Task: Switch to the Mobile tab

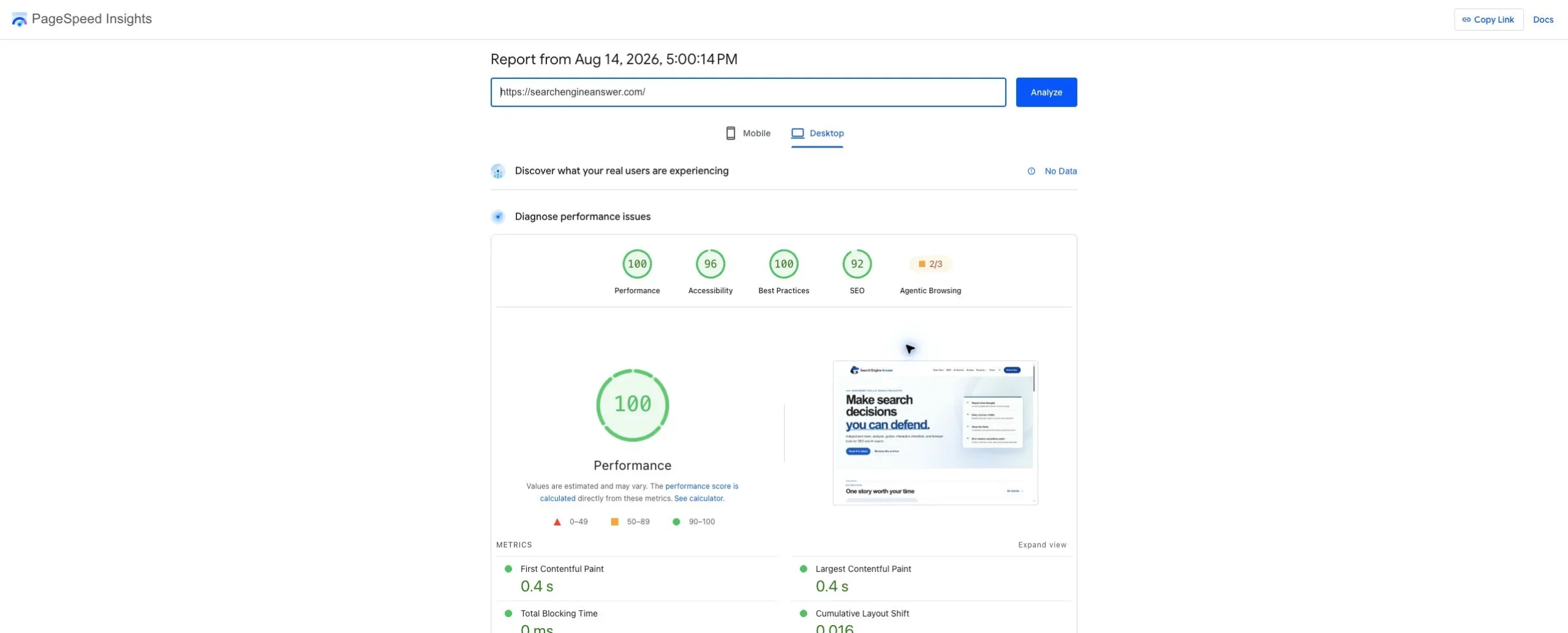Action: (x=748, y=133)
